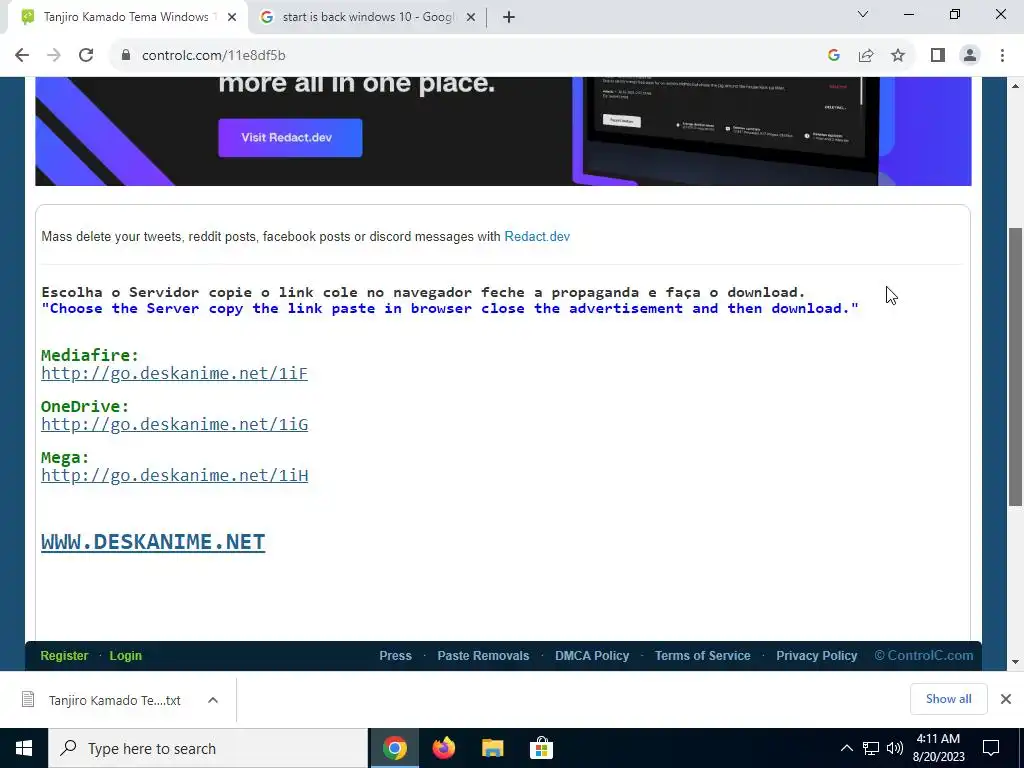This screenshot has height=768, width=1024.
Task: Share this page via share icon
Action: [x=866, y=56]
